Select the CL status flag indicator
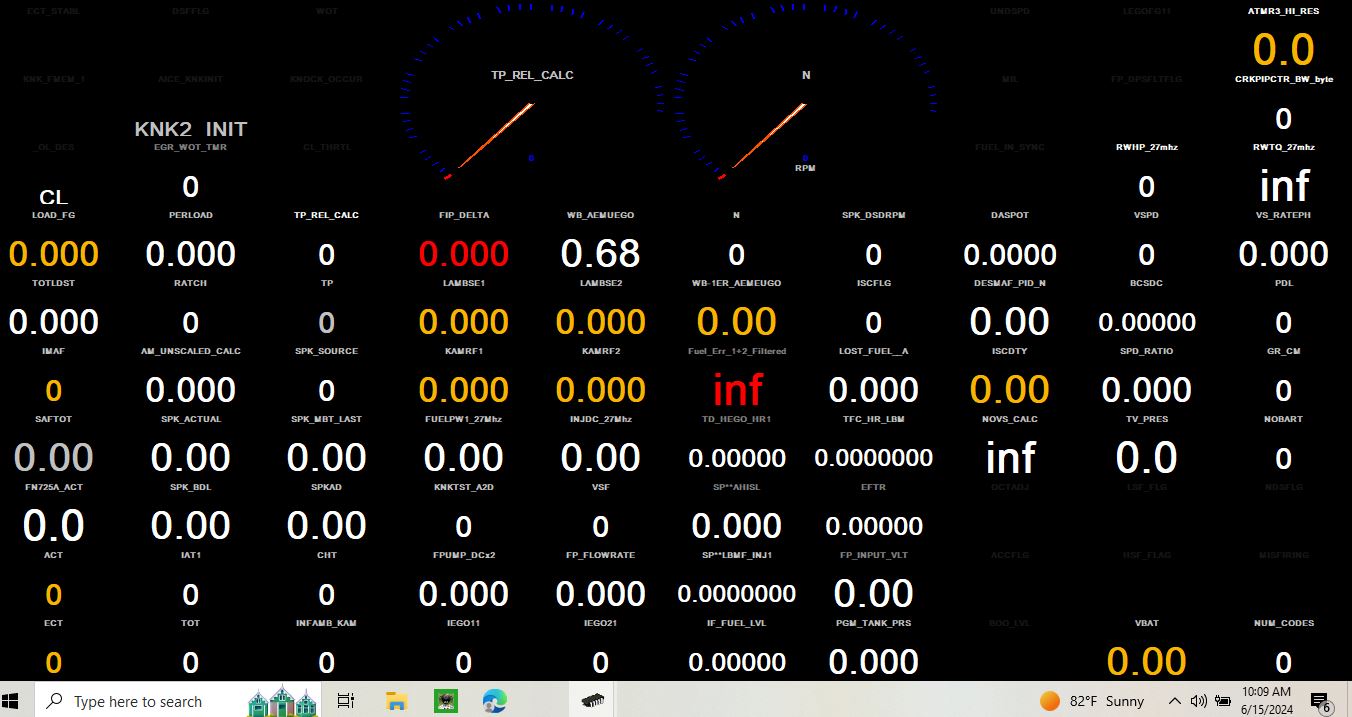1352x717 pixels. 54,197
